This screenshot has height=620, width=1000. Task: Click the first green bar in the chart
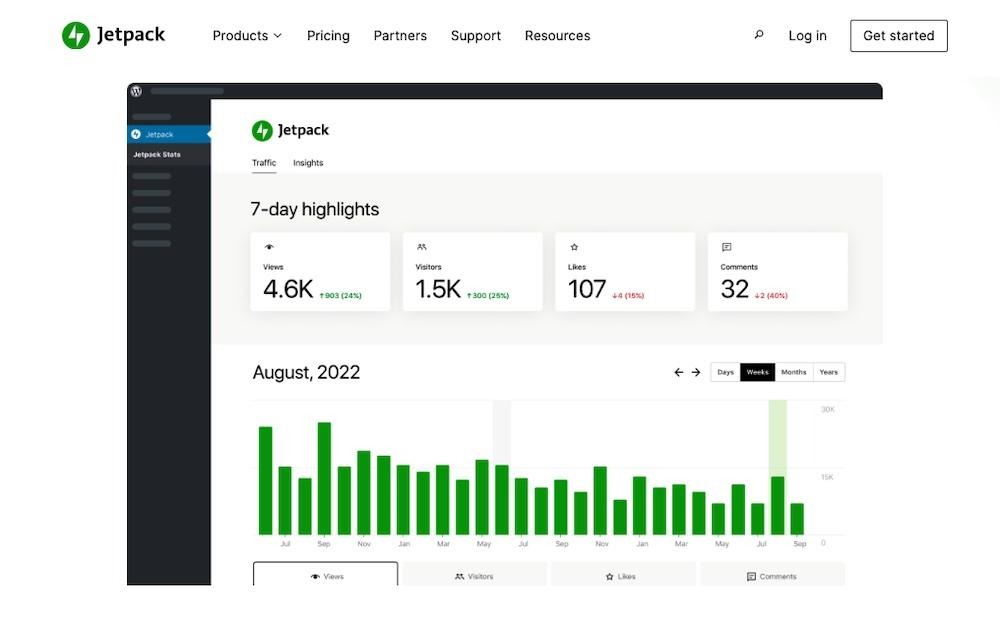[x=265, y=480]
